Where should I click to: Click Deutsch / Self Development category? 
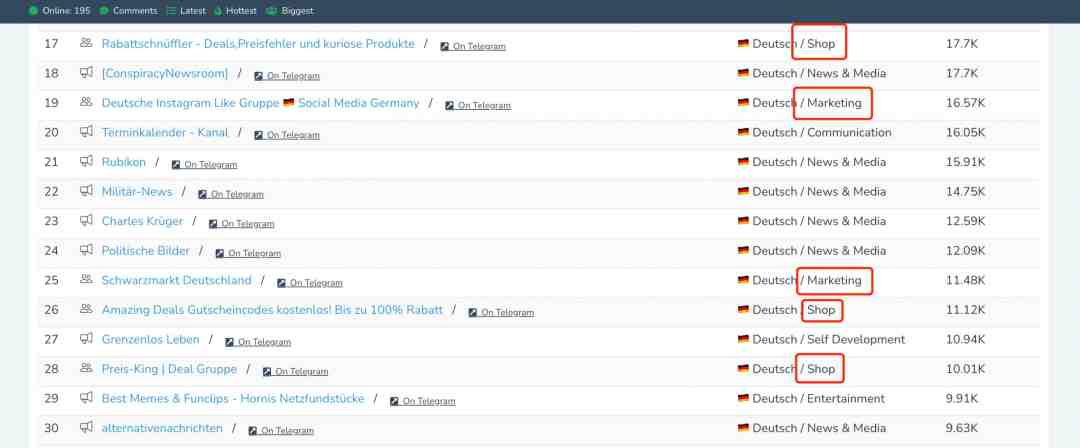[x=821, y=340]
